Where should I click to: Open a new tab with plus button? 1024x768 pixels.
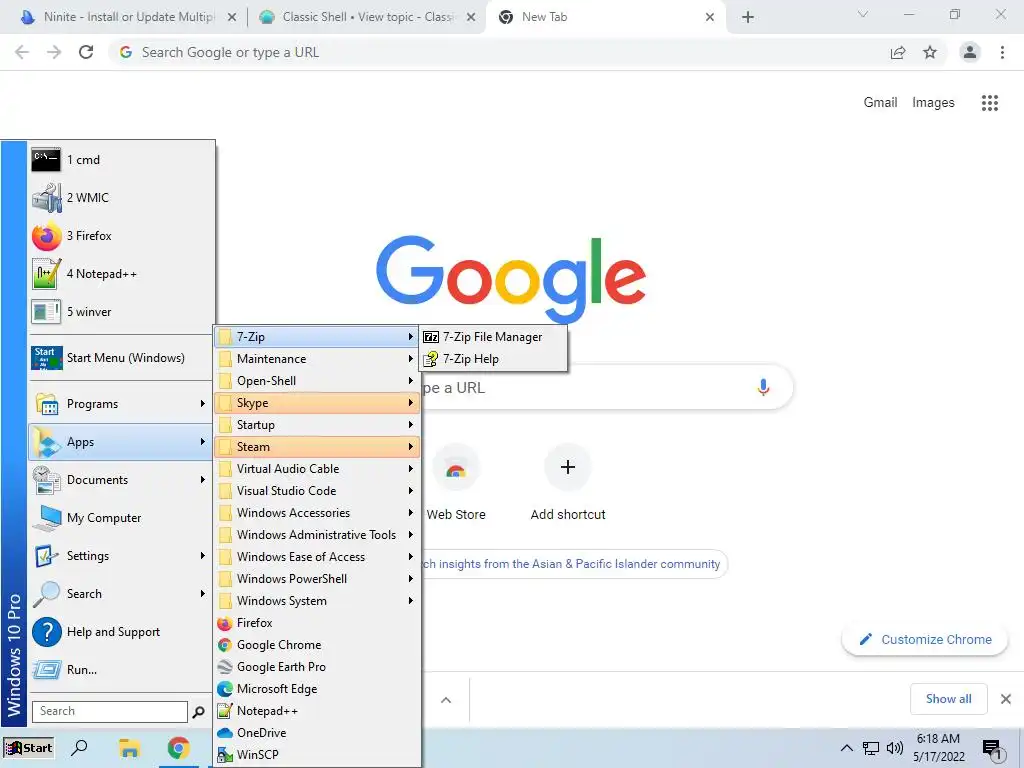748,17
